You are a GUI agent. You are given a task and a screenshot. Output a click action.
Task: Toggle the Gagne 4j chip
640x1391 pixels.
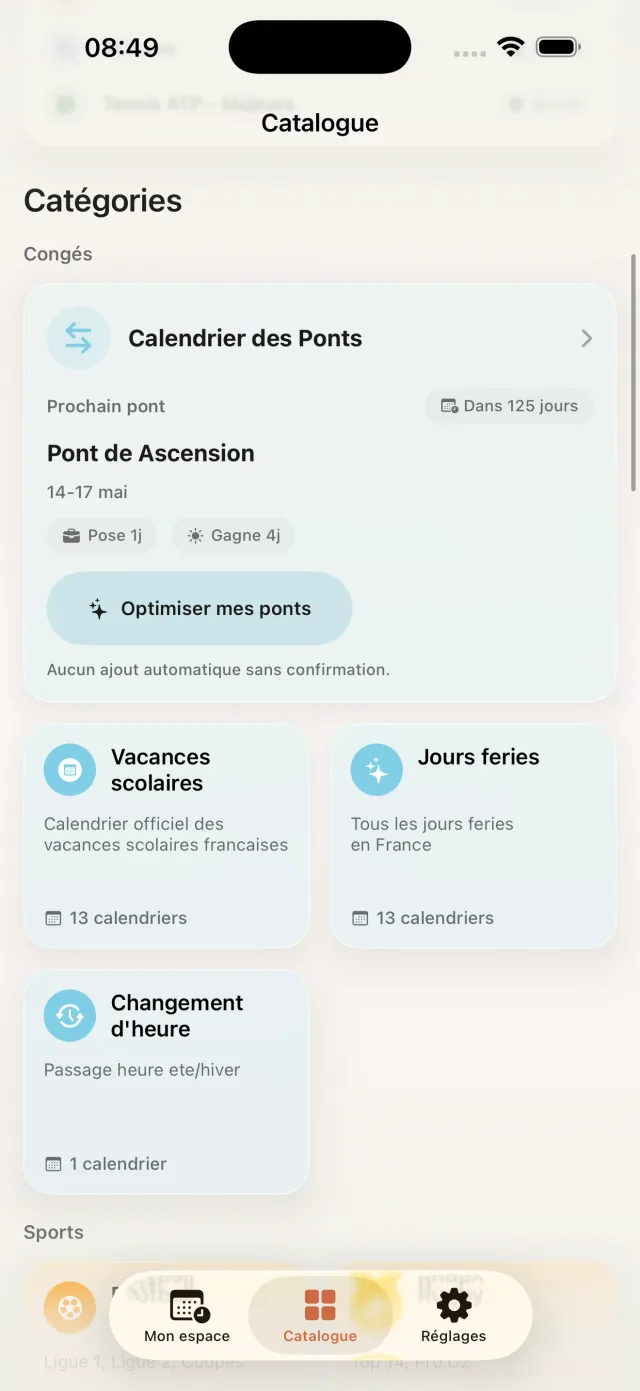click(x=233, y=535)
